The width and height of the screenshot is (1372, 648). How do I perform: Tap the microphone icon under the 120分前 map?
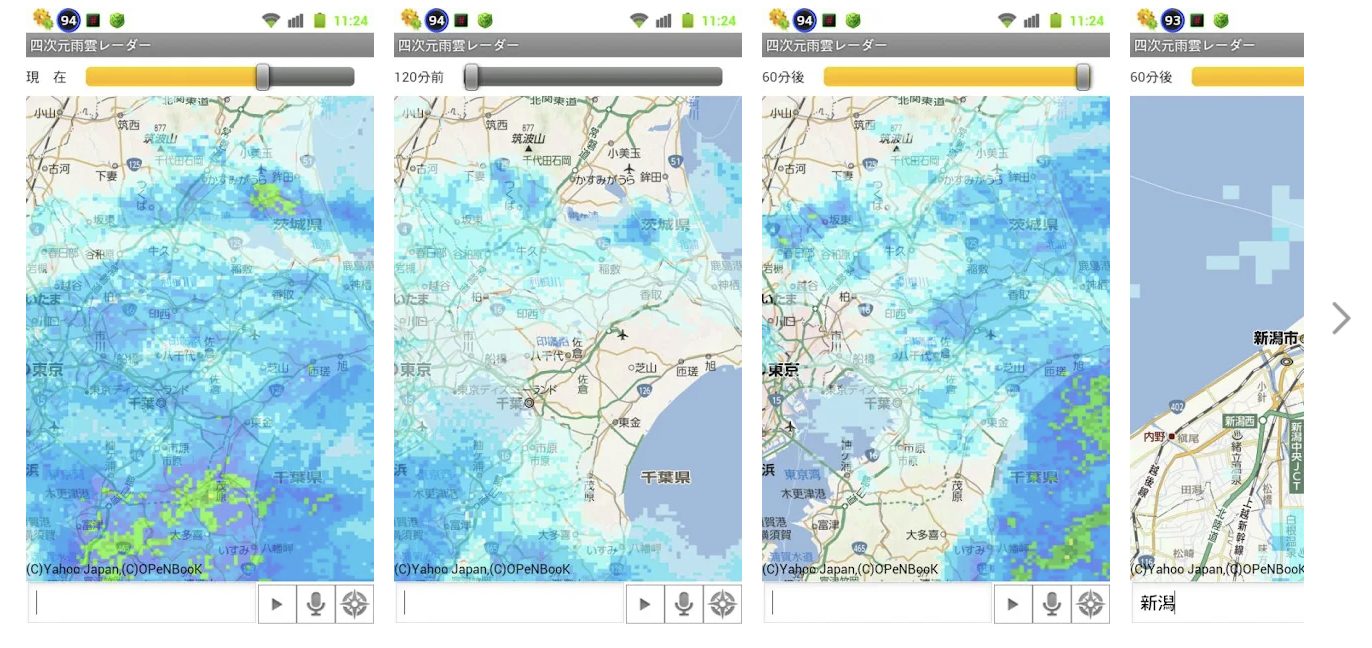[x=684, y=604]
